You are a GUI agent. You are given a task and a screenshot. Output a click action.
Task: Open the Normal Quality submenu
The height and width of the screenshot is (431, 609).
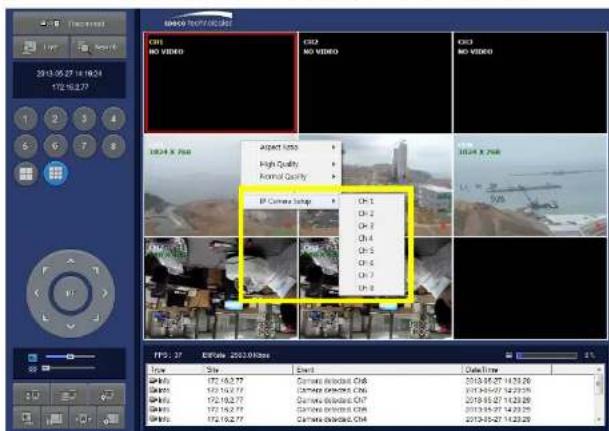(291, 177)
